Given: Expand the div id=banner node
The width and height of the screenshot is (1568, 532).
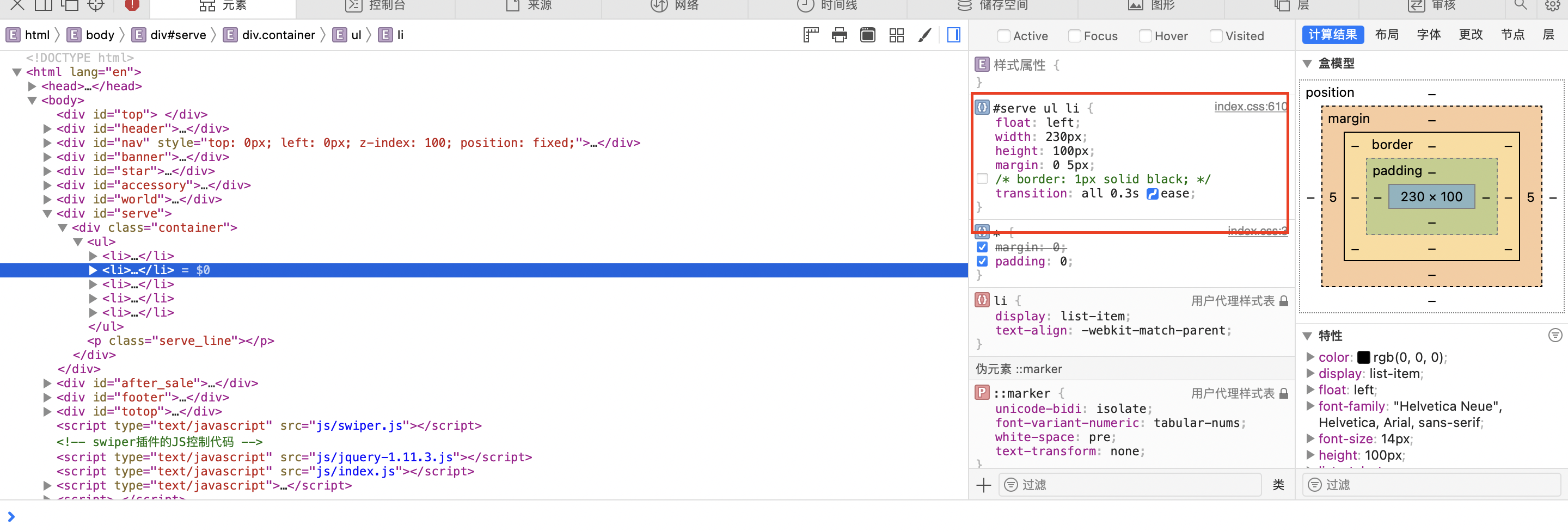Looking at the screenshot, I should point(47,157).
